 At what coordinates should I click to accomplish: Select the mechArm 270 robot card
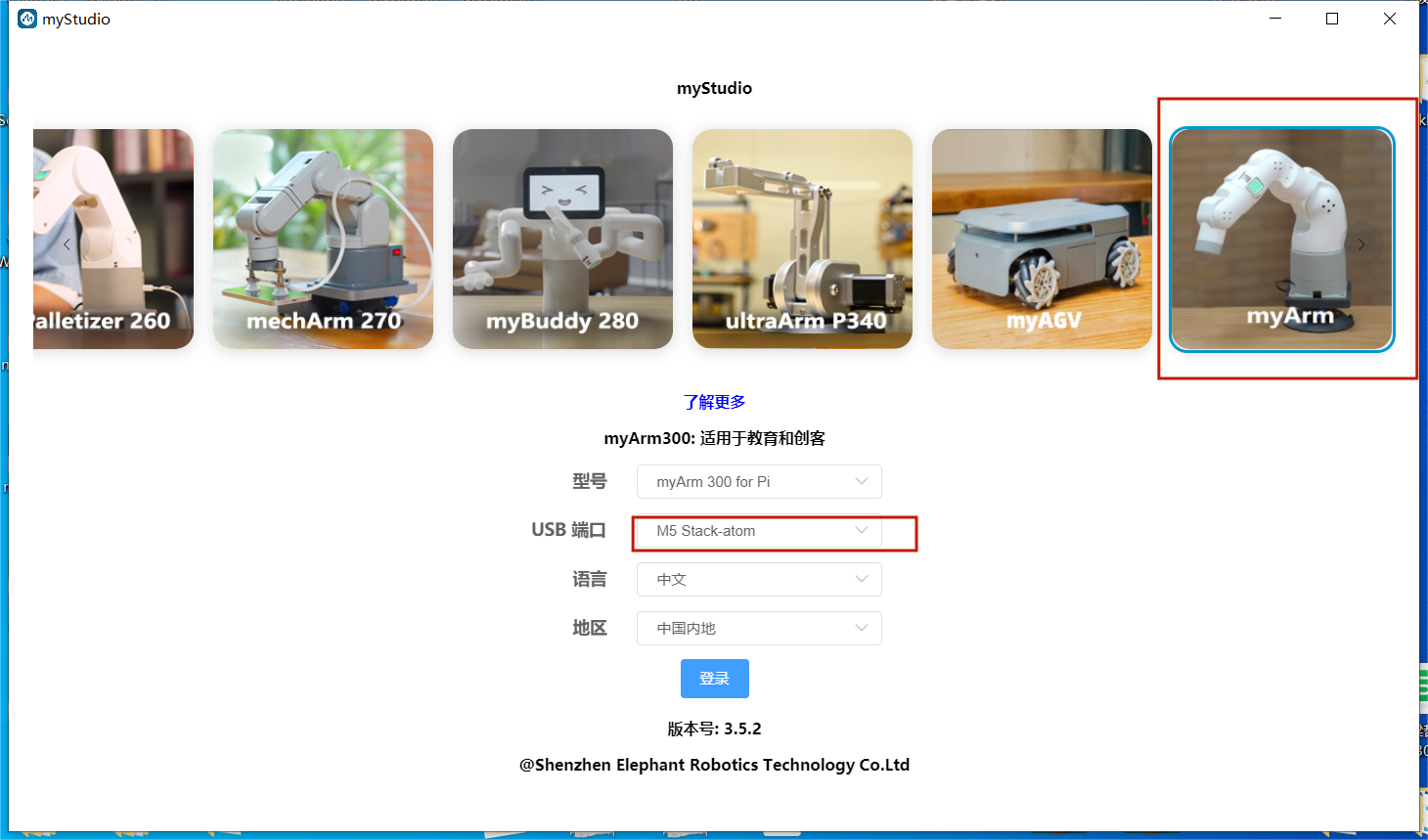click(323, 239)
